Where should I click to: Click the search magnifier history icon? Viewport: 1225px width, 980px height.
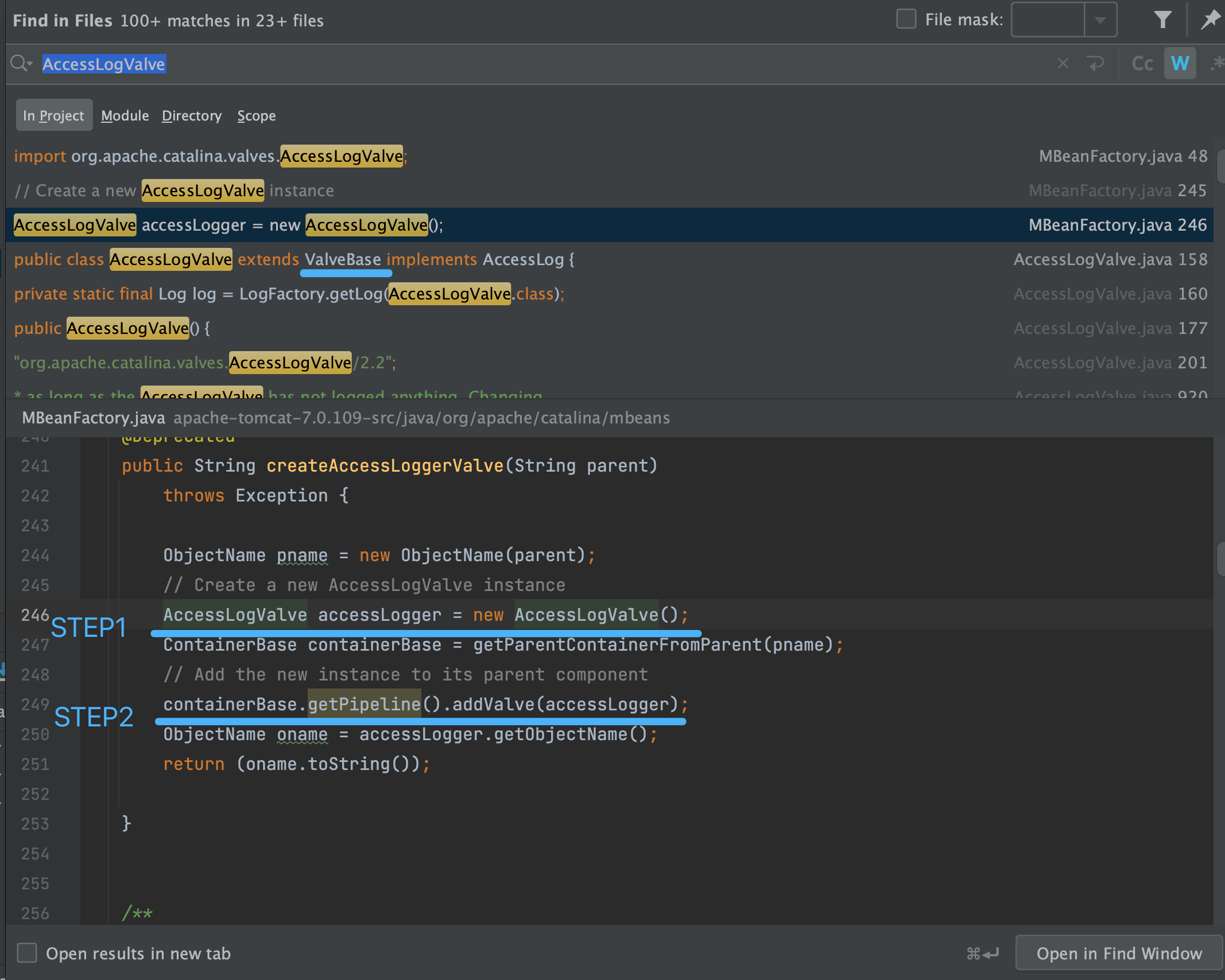[21, 63]
